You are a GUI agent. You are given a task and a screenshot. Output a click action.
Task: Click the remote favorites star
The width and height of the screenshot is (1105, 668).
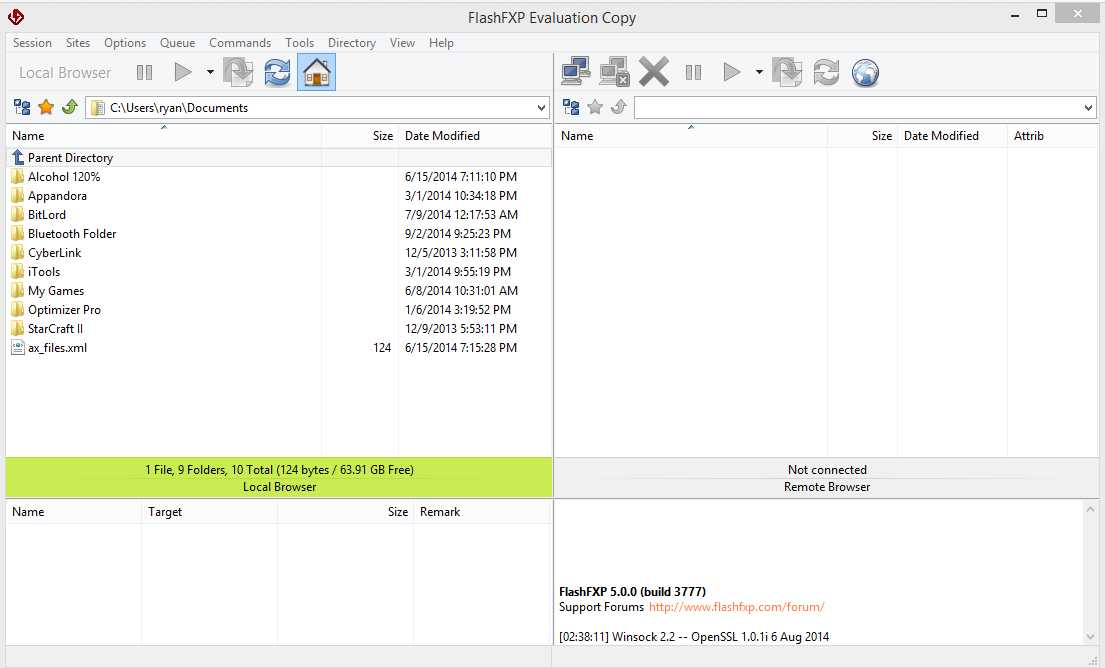click(x=595, y=107)
